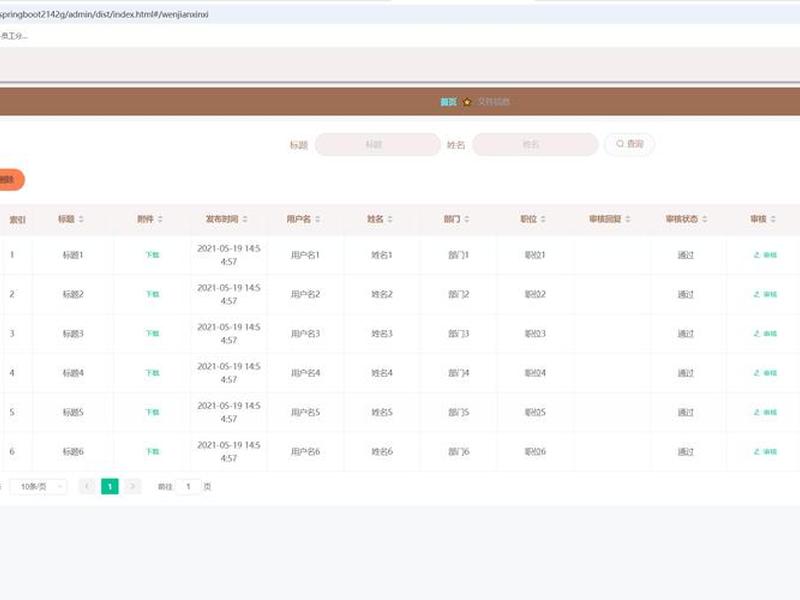Click the 文件信息 breadcrumb item
This screenshot has width=800, height=600.
[x=493, y=102]
